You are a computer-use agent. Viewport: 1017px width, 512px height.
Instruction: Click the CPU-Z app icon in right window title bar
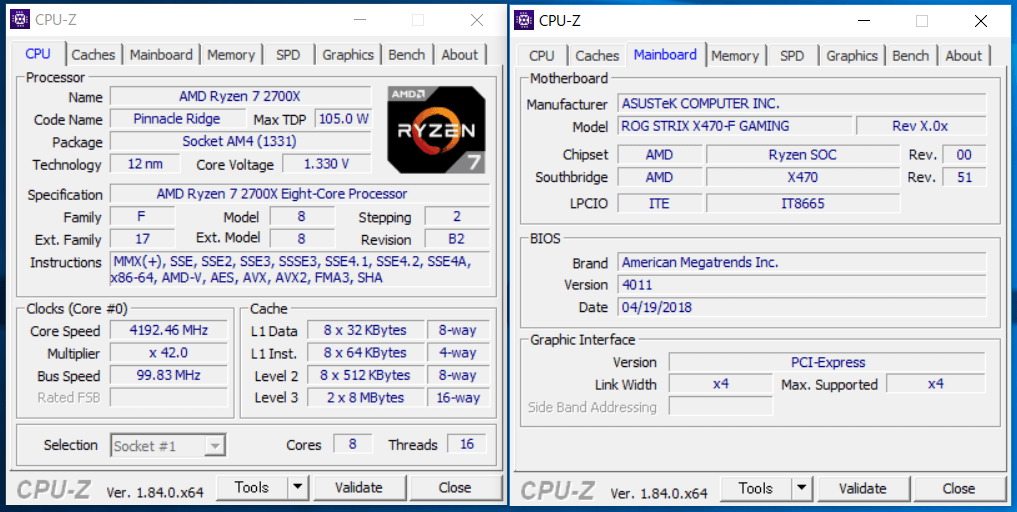point(524,20)
